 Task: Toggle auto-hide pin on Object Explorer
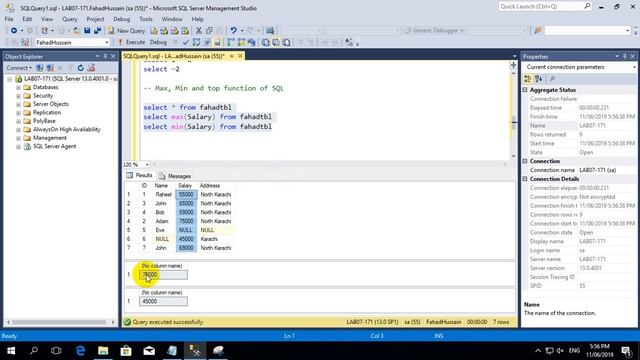coord(105,56)
